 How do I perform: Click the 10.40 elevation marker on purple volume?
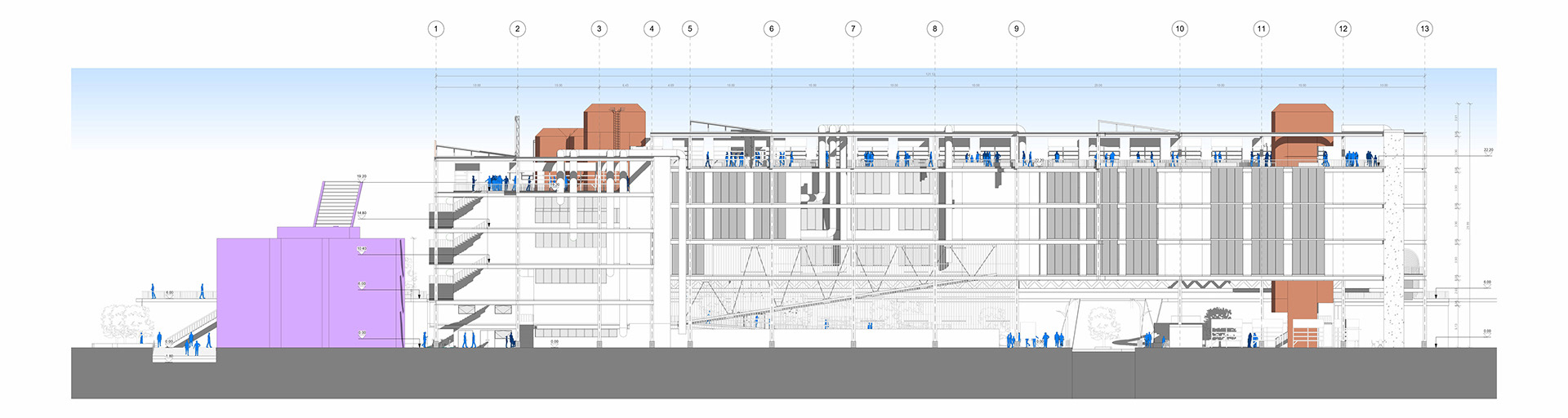pos(362,249)
